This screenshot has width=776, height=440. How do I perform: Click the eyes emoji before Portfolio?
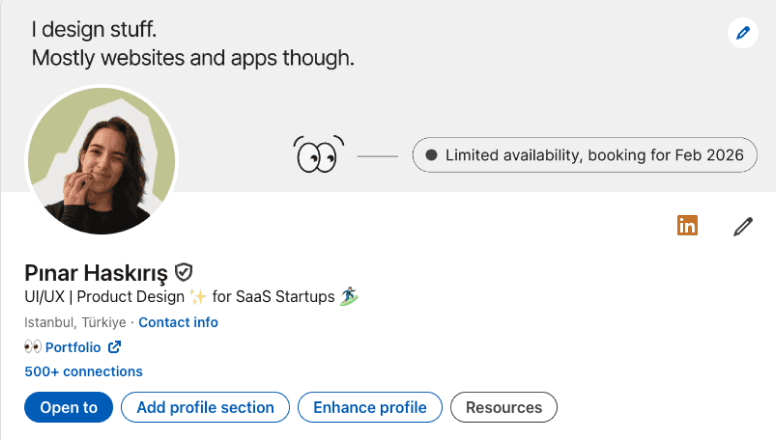coord(33,347)
